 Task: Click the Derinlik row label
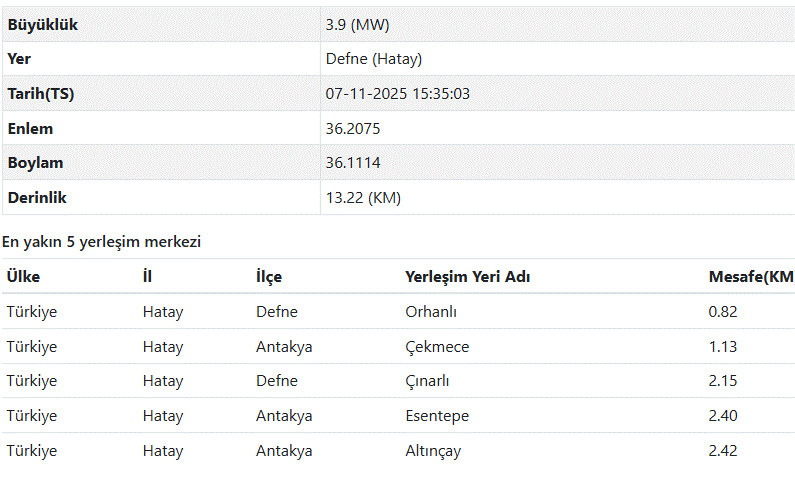pyautogui.click(x=37, y=198)
